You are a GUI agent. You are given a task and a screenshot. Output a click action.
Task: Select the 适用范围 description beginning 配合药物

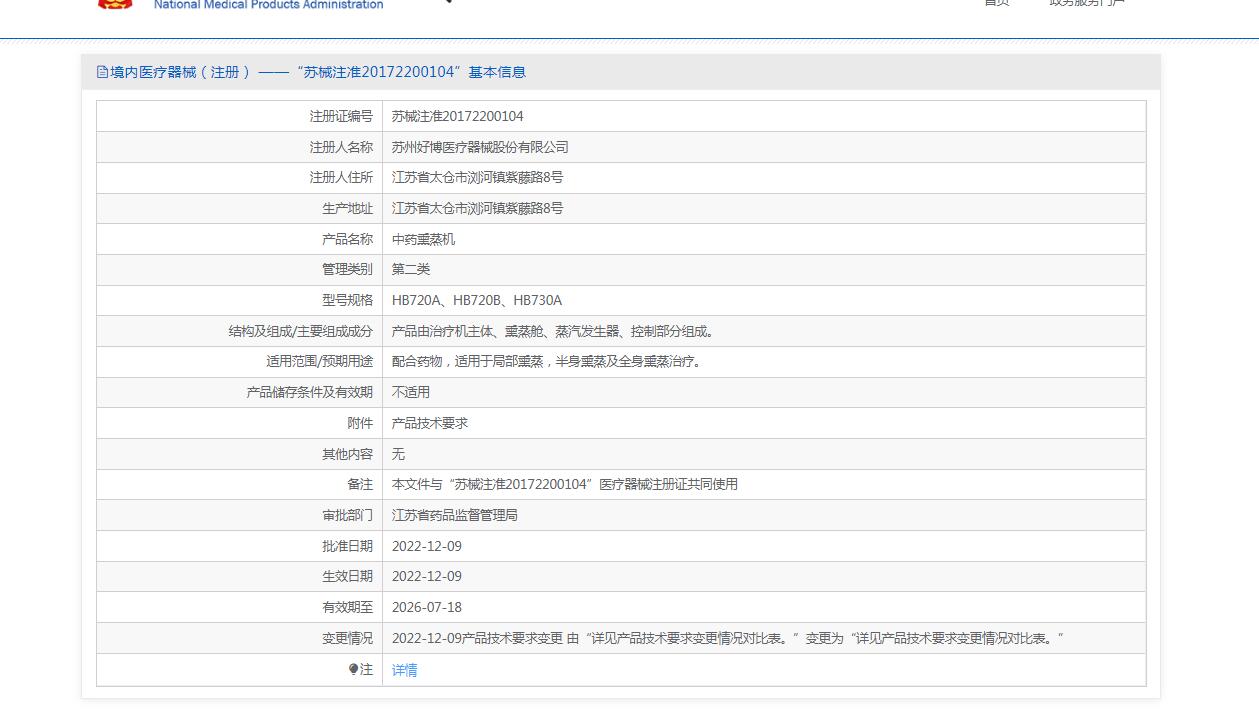click(549, 361)
